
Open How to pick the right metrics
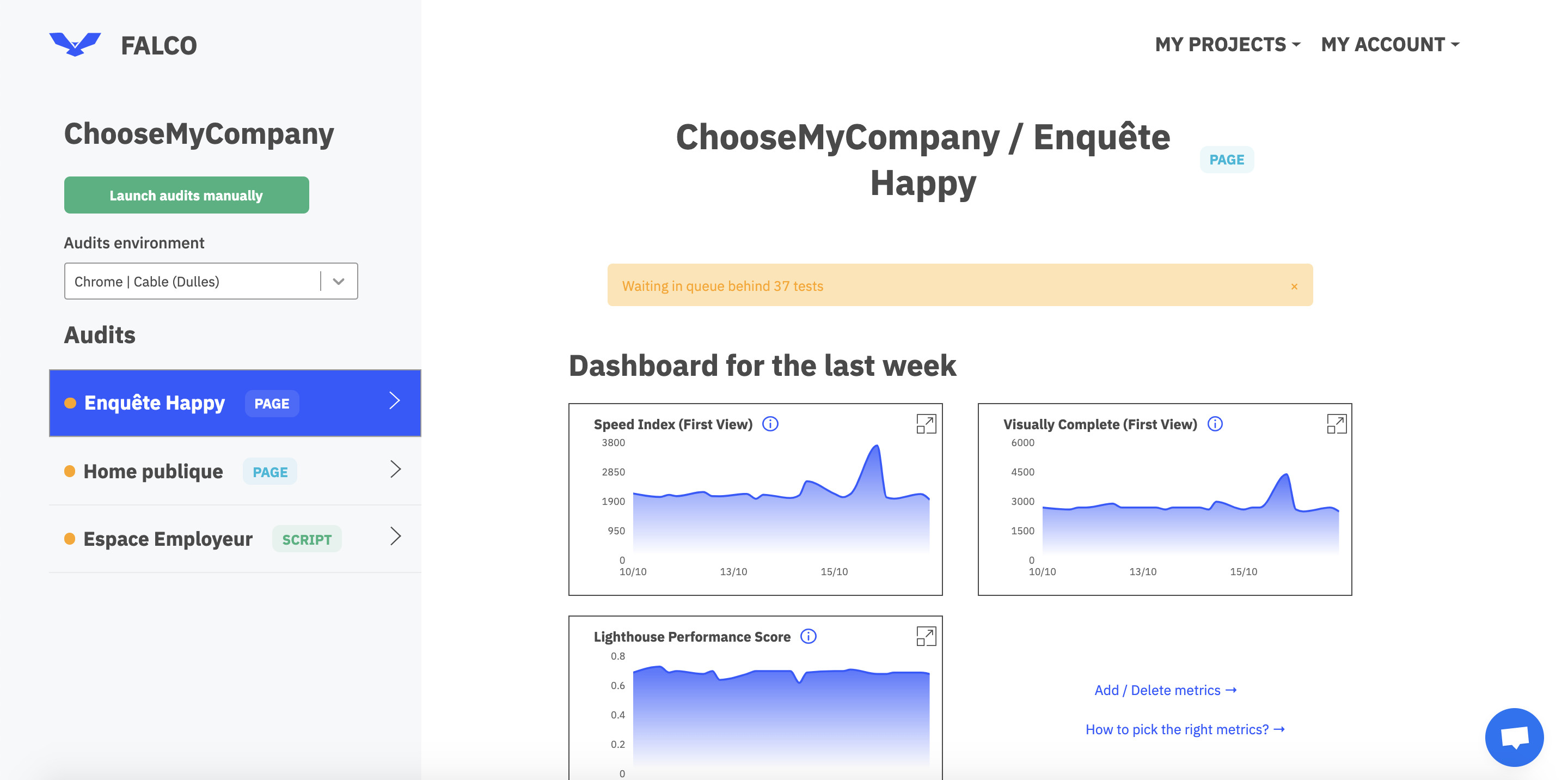tap(1183, 728)
